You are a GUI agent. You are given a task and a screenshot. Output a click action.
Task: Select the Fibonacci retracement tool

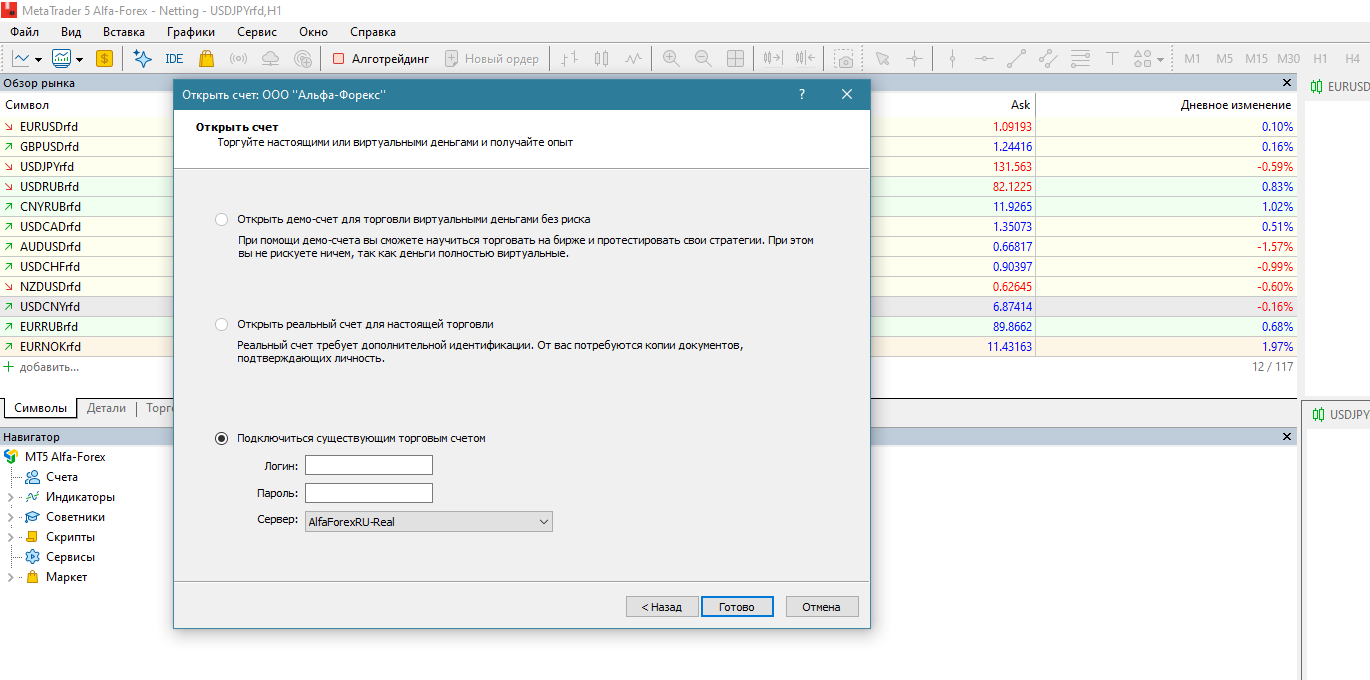coord(1080,59)
